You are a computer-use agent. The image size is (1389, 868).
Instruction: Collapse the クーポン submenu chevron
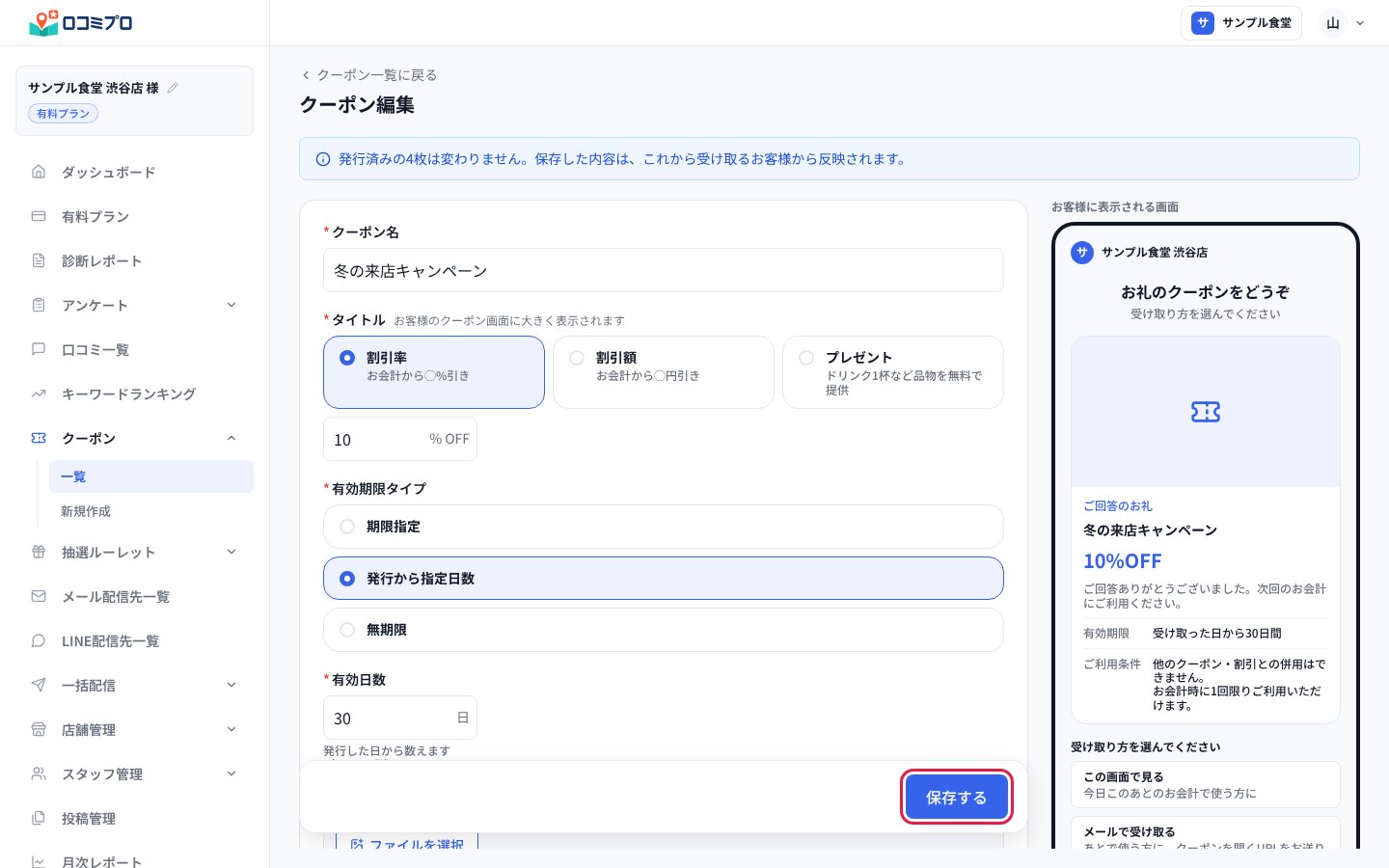[x=231, y=438]
